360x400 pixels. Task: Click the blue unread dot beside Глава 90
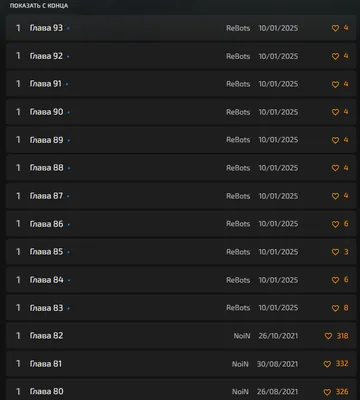(68, 113)
